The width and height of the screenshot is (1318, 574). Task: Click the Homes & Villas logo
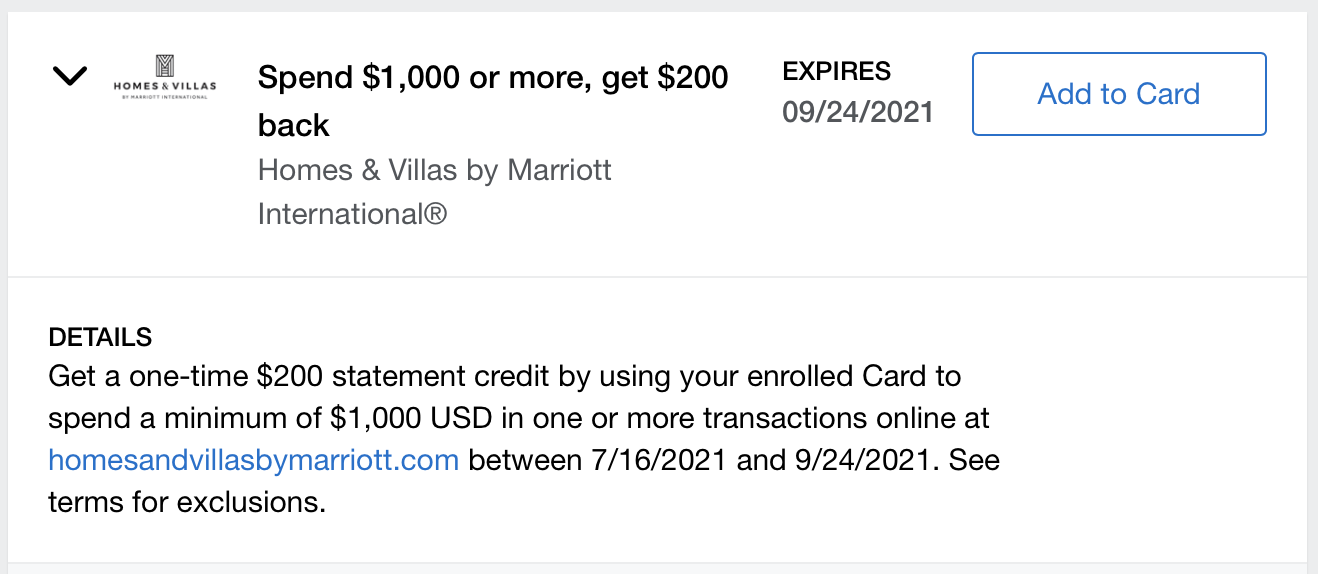click(x=165, y=77)
